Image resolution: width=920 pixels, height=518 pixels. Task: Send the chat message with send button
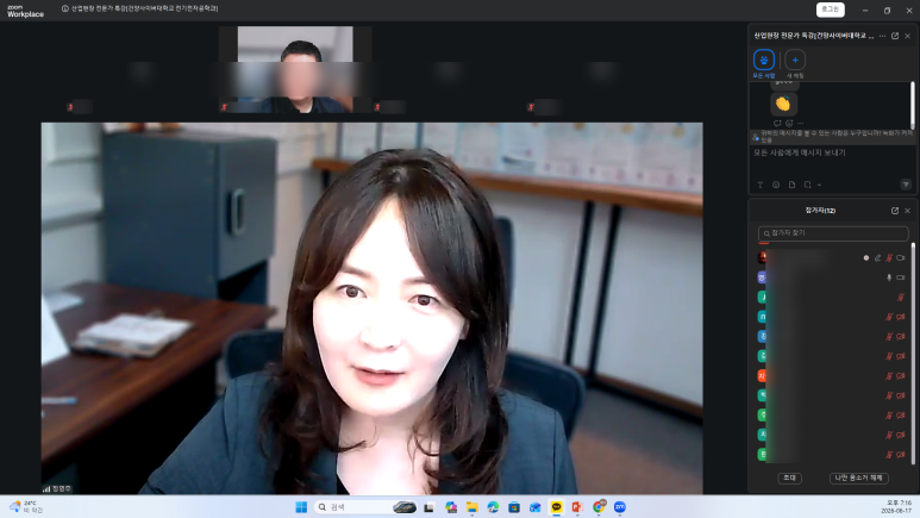pos(906,185)
